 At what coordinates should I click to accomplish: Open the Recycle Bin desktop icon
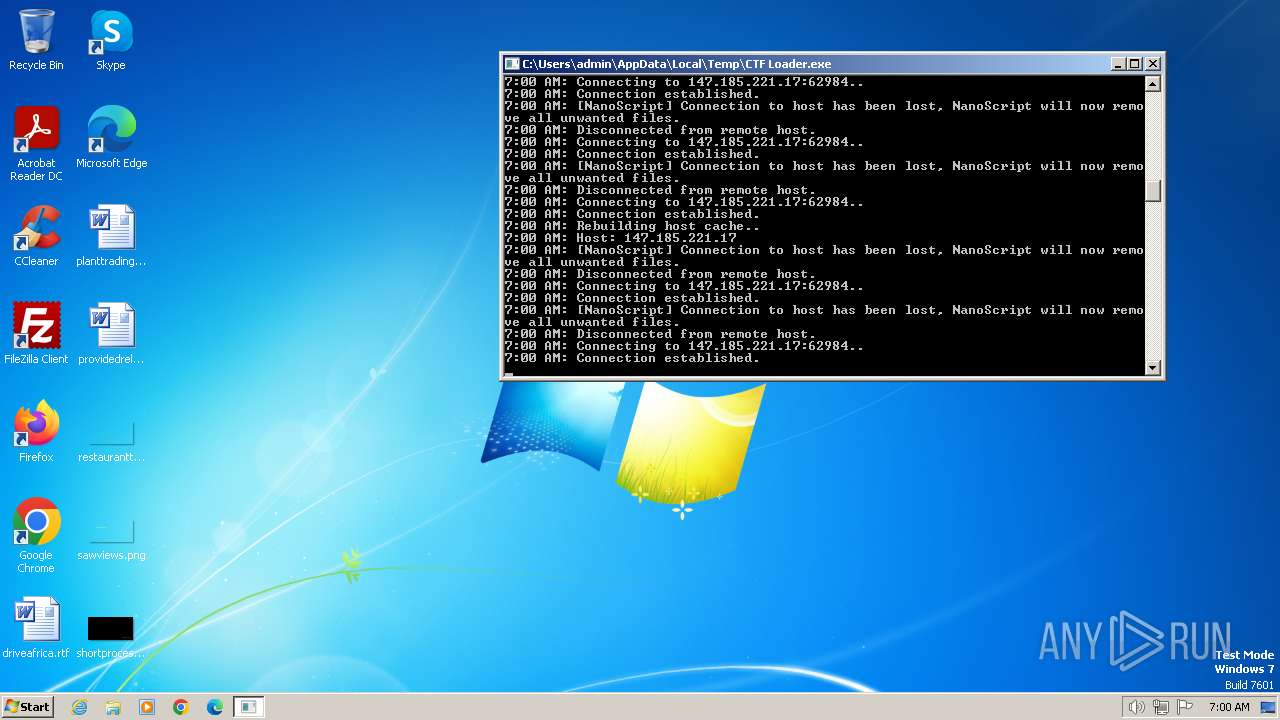pos(36,40)
